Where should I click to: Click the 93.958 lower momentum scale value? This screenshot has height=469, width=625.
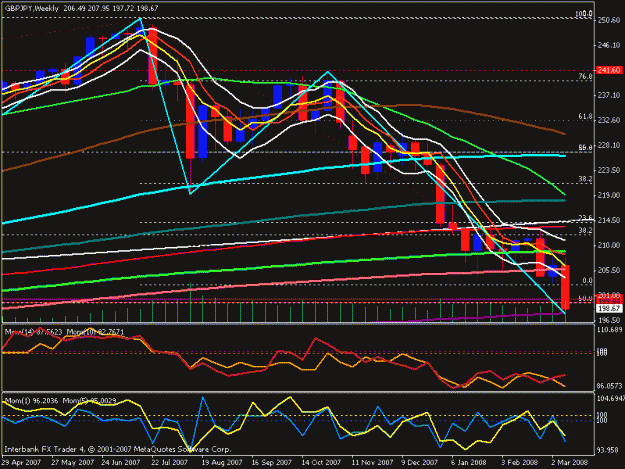608,450
